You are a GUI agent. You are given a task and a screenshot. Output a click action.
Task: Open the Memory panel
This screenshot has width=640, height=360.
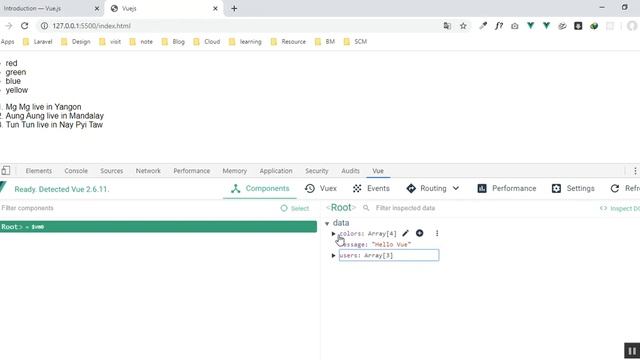click(x=235, y=171)
